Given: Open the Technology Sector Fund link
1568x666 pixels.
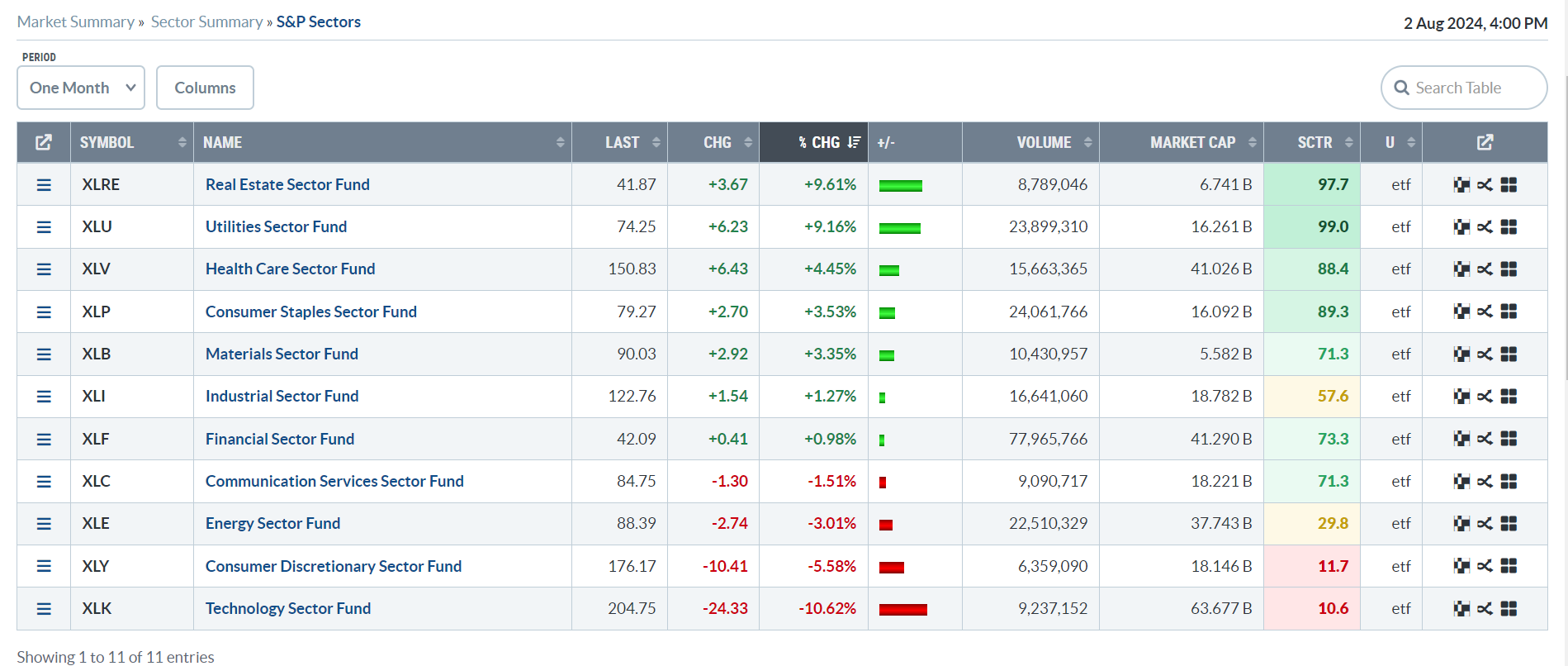Looking at the screenshot, I should click(288, 608).
